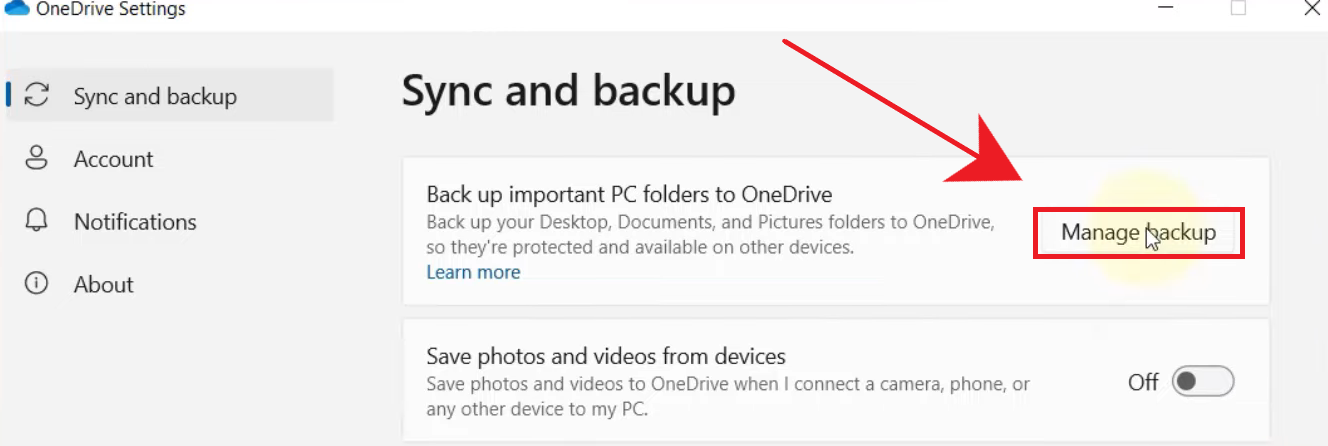Minimize the OneDrive Settings window
The height and width of the screenshot is (446, 1328).
click(1165, 8)
